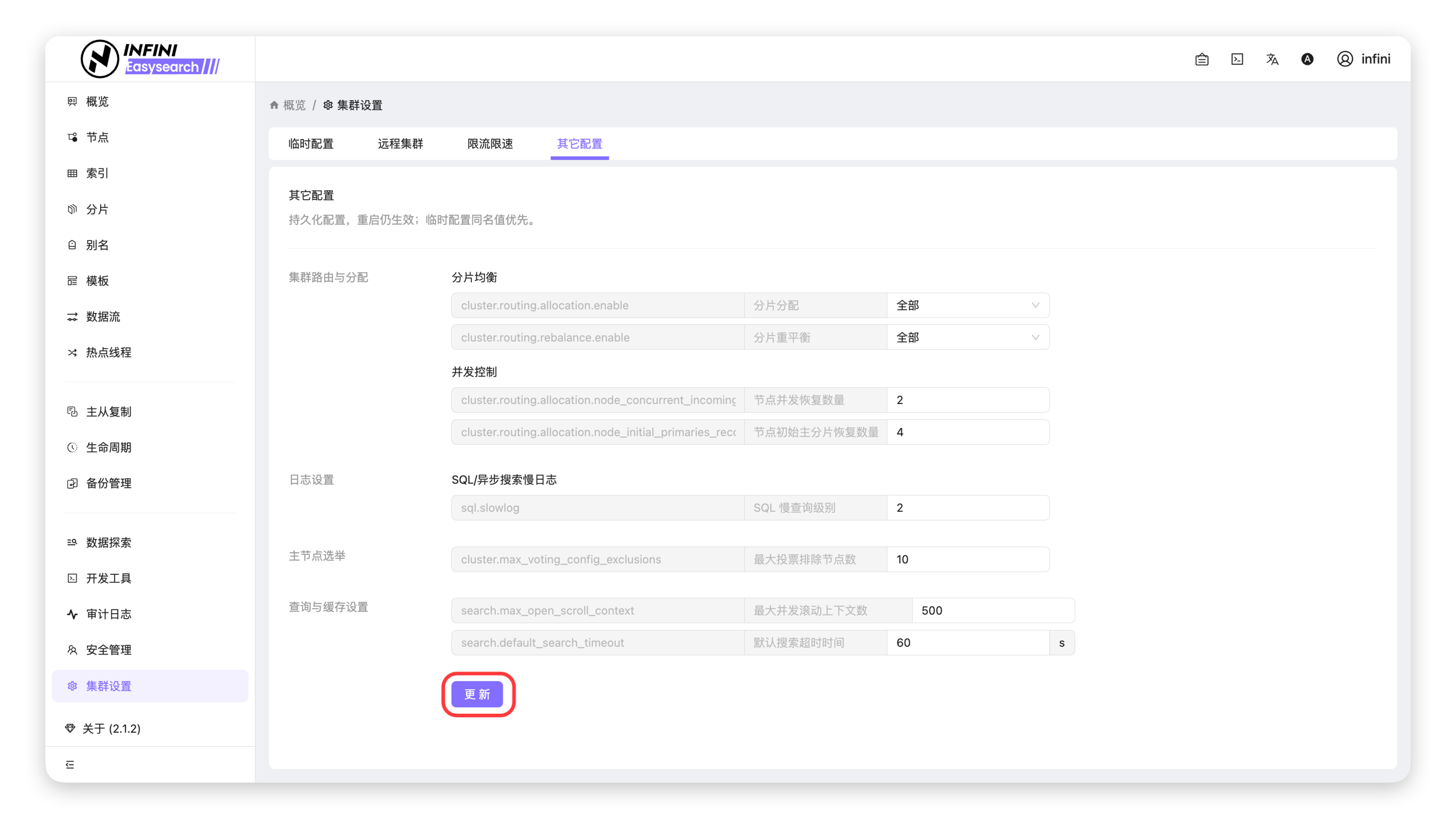Expand the 分片重平衡 dropdown

coord(967,337)
